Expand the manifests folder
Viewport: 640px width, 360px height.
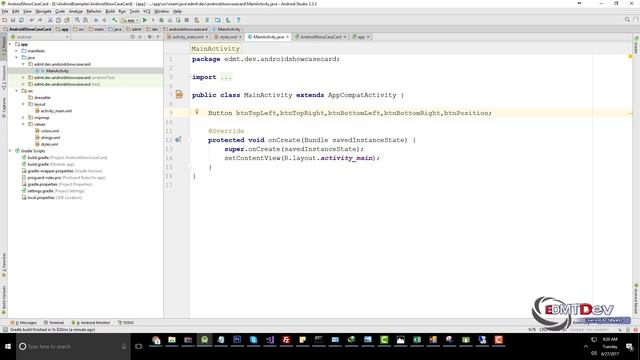17,51
